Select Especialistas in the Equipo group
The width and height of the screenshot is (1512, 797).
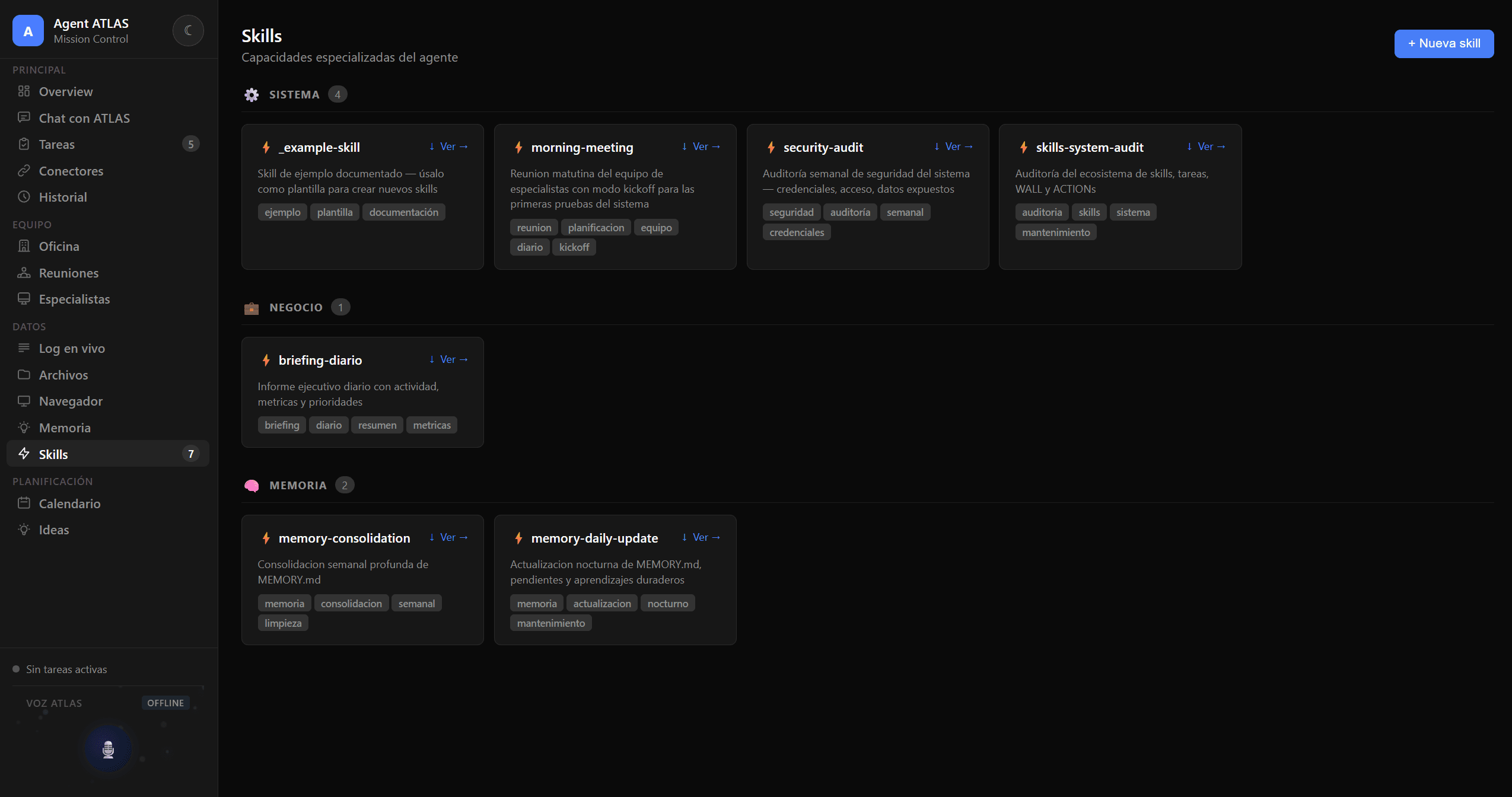[x=108, y=299]
